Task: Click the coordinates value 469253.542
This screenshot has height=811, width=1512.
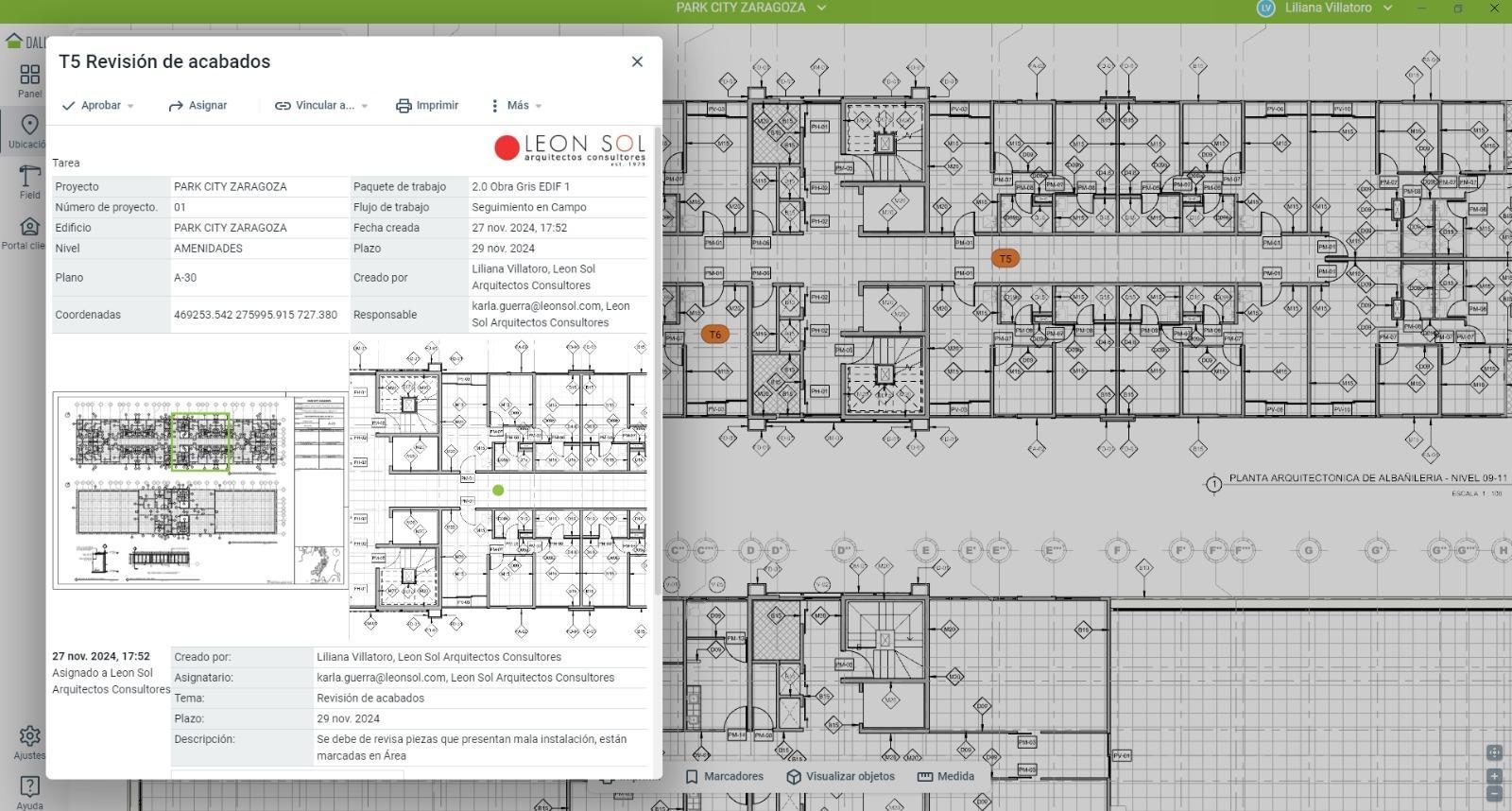Action: (255, 315)
